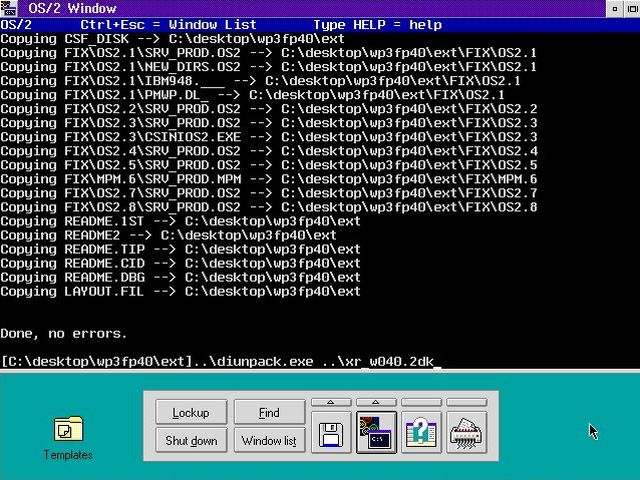Click the line copying FIX\MPM.6\SRV_PROD.MPM
The image size is (640, 480).
pyautogui.click(x=269, y=179)
